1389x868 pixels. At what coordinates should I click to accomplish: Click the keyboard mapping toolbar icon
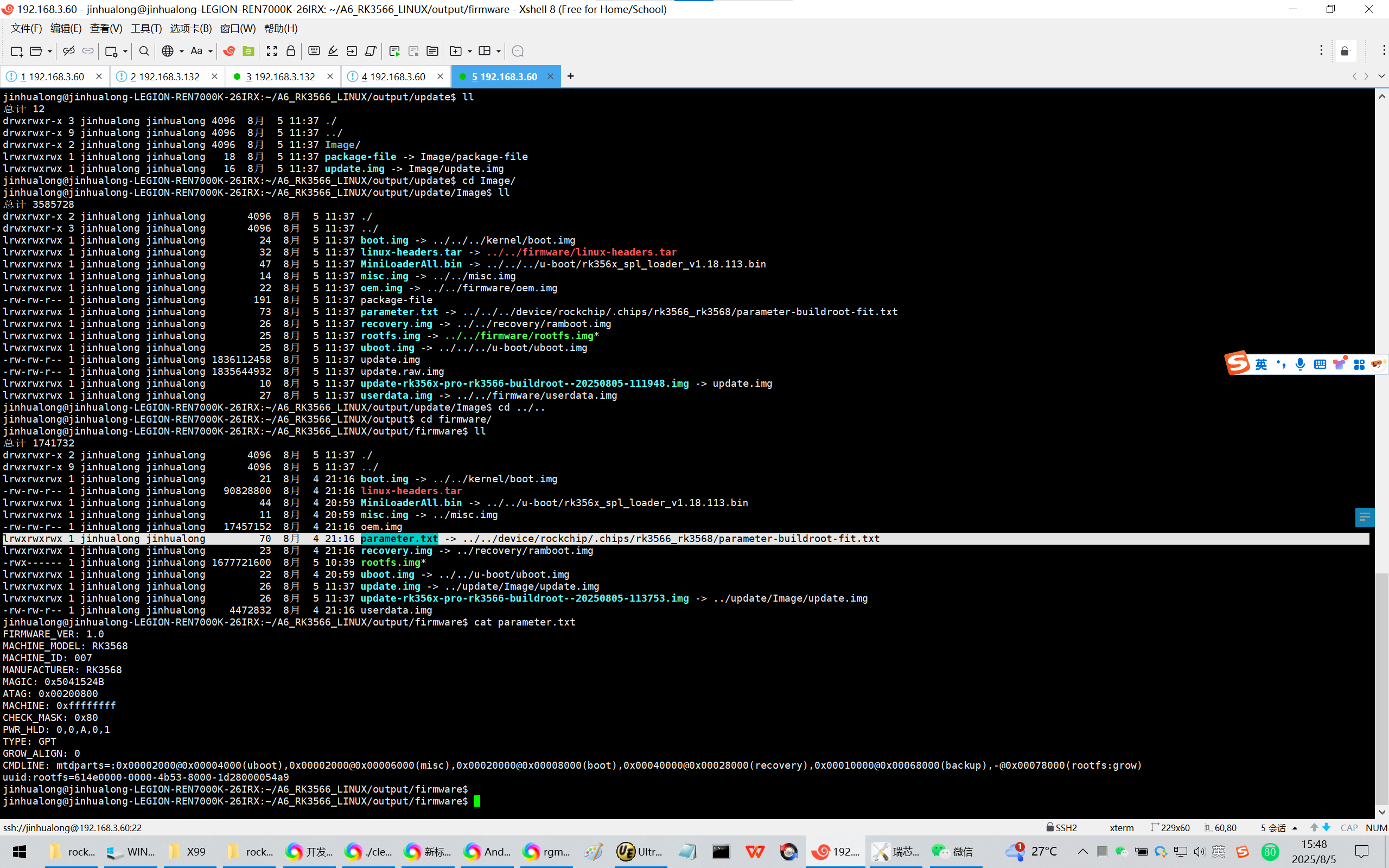pyautogui.click(x=314, y=51)
